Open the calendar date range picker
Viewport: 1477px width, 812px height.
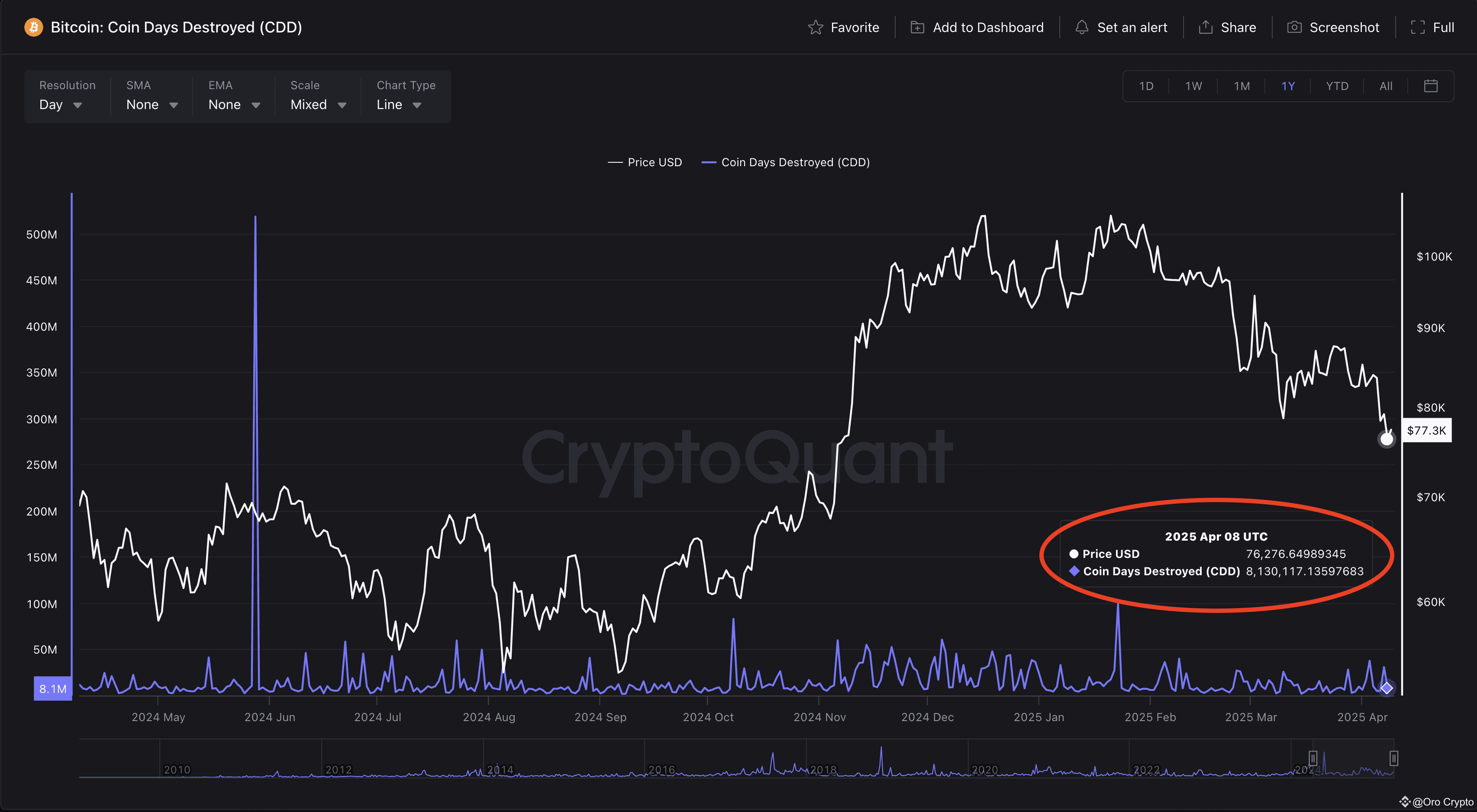tap(1431, 86)
